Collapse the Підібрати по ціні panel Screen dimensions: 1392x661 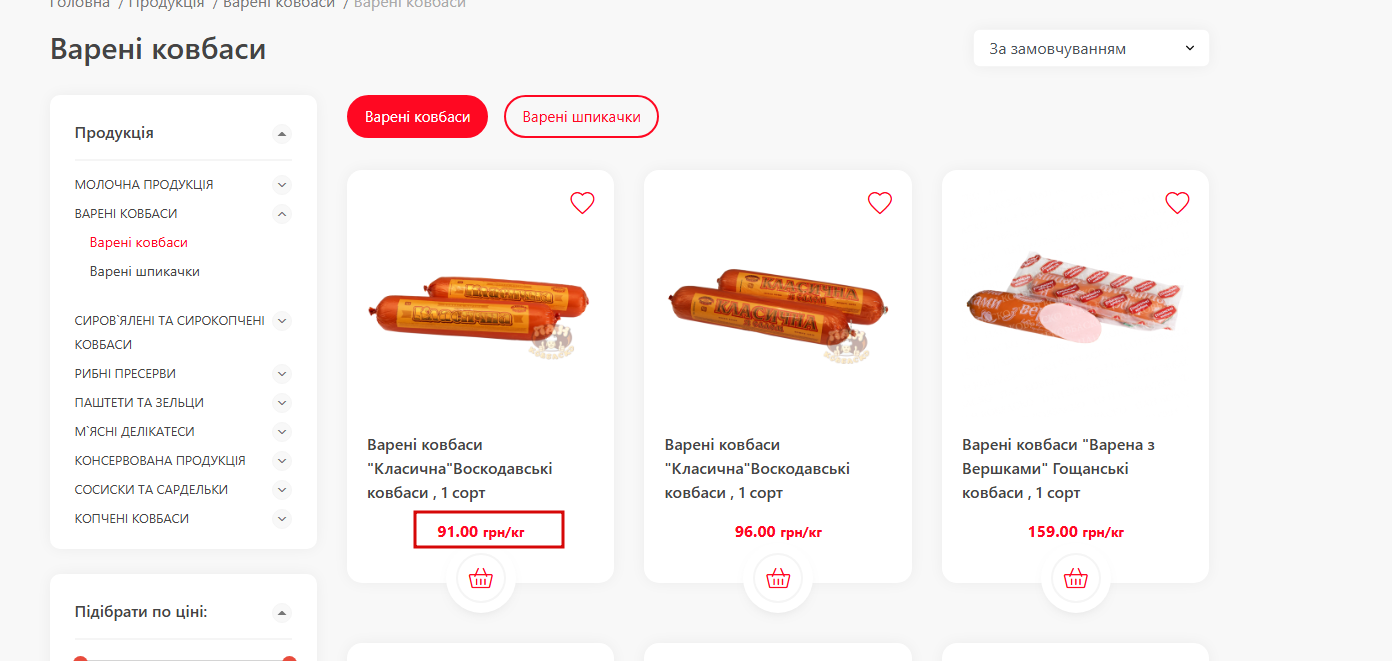pyautogui.click(x=282, y=612)
